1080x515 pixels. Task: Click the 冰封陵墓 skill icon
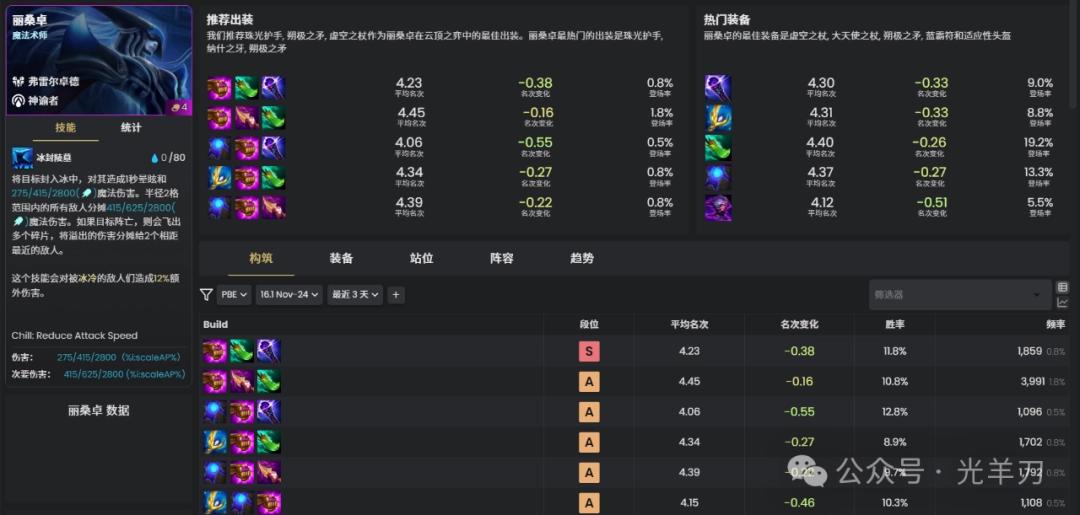22,158
